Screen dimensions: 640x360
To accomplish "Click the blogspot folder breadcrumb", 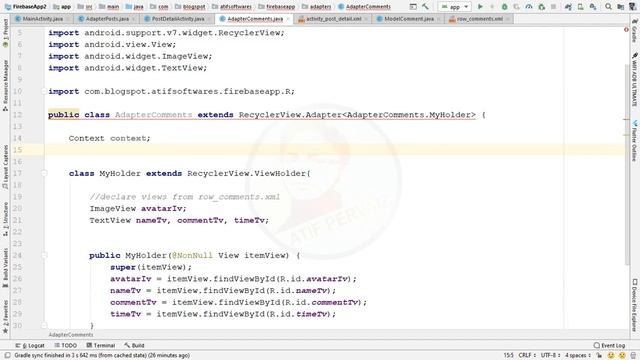I will pos(190,7).
